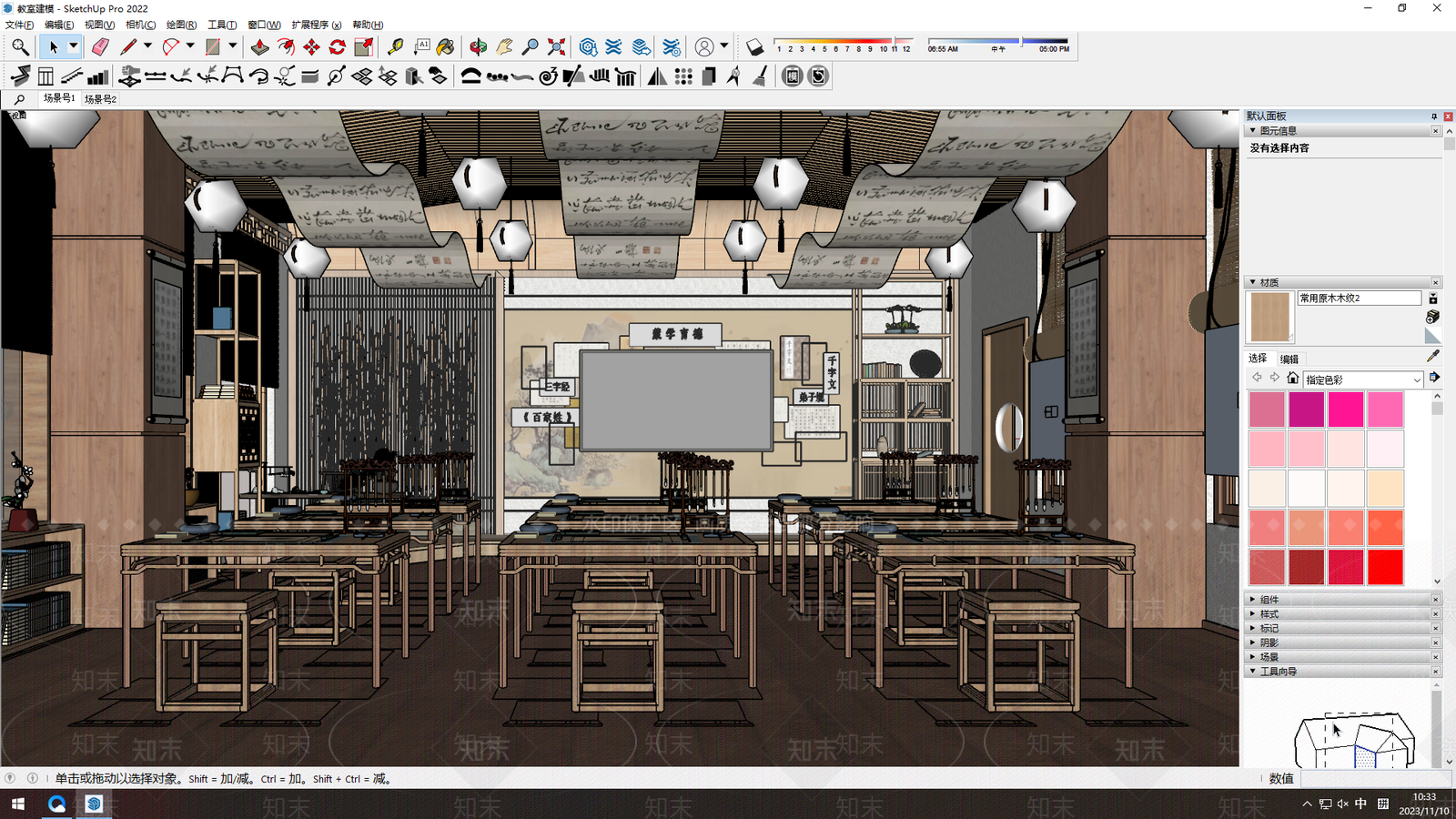Viewport: 1456px width, 819px height.
Task: Click the home icon in Materials panel
Action: (1292, 378)
